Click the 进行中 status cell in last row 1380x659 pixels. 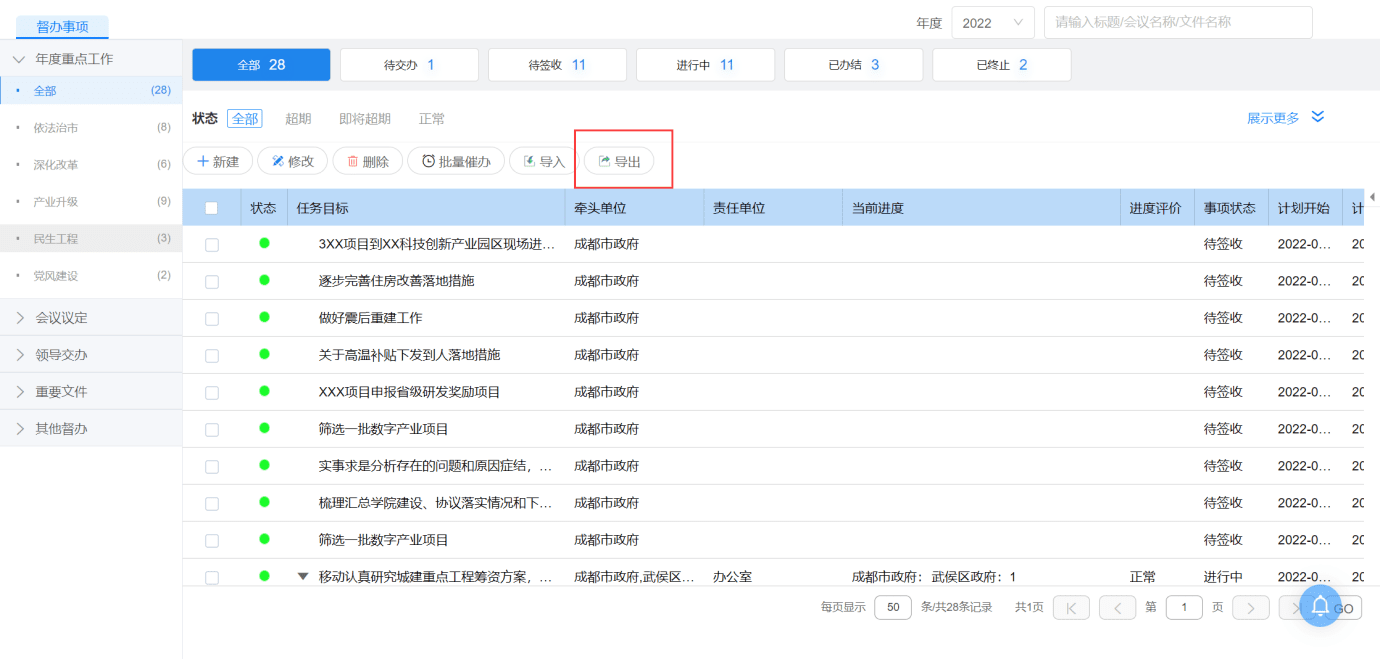[1223, 577]
